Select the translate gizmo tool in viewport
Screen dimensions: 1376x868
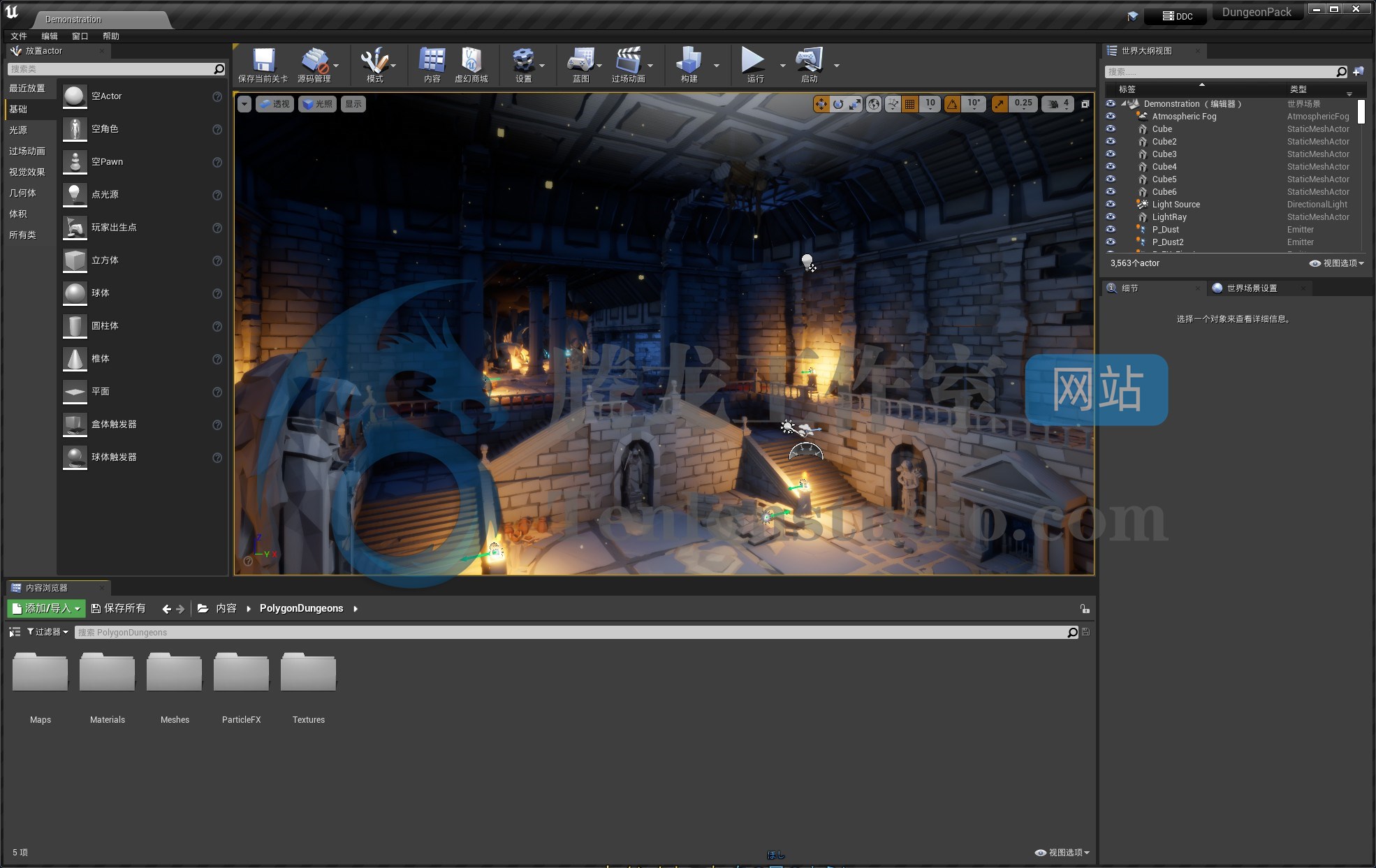[821, 104]
